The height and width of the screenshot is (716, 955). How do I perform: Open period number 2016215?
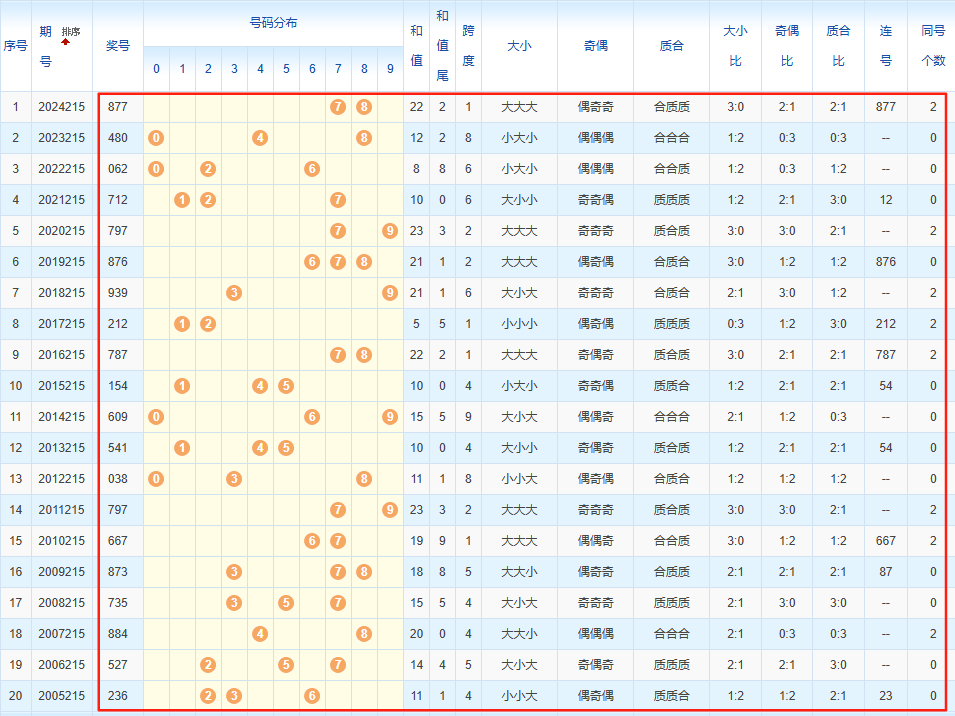(x=61, y=355)
